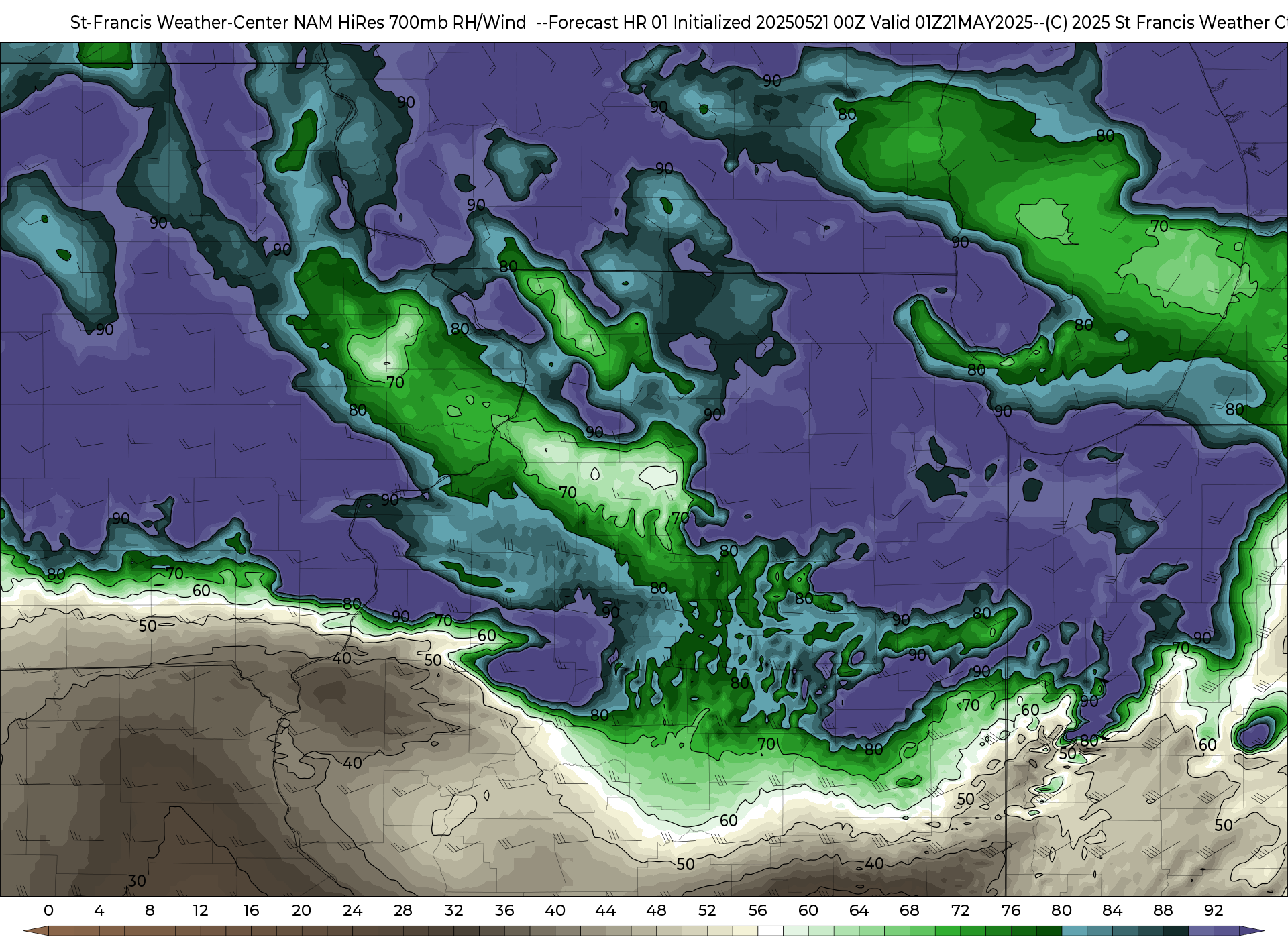Click colorbar tick label '4'
This screenshot has height=939, width=1288.
99,910
